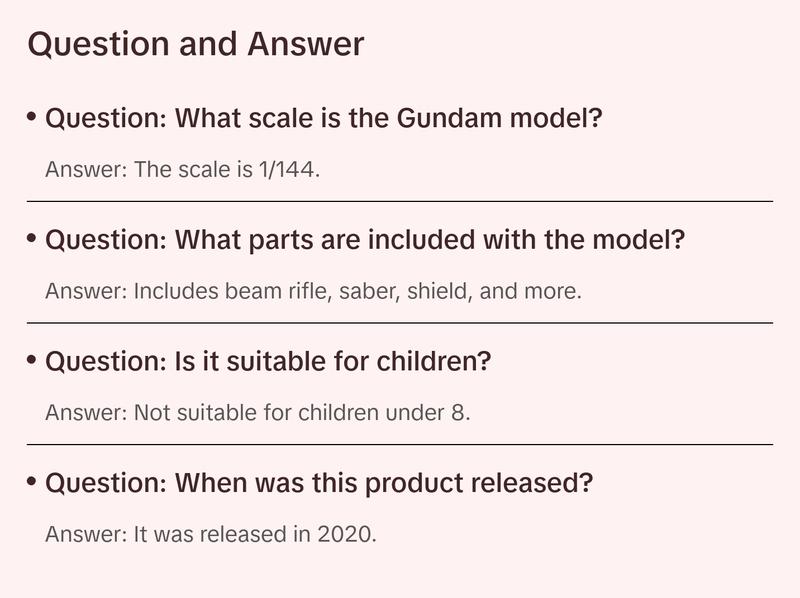Click the answer stating scale is 1/144
Image resolution: width=800 pixels, height=598 pixels.
[182, 169]
